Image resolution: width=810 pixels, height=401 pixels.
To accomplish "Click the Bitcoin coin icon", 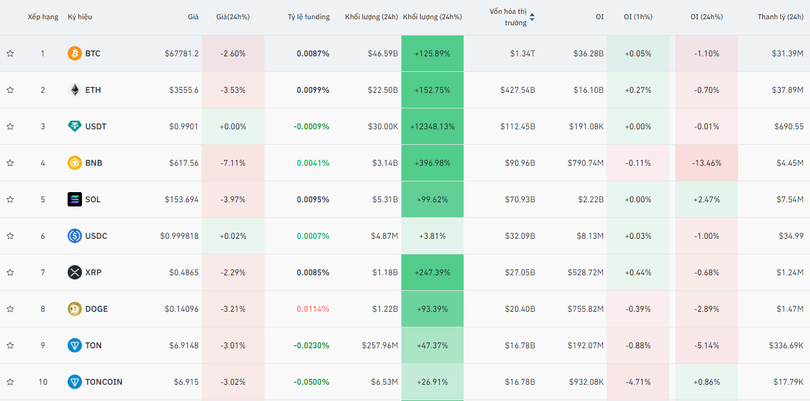I will tap(74, 53).
